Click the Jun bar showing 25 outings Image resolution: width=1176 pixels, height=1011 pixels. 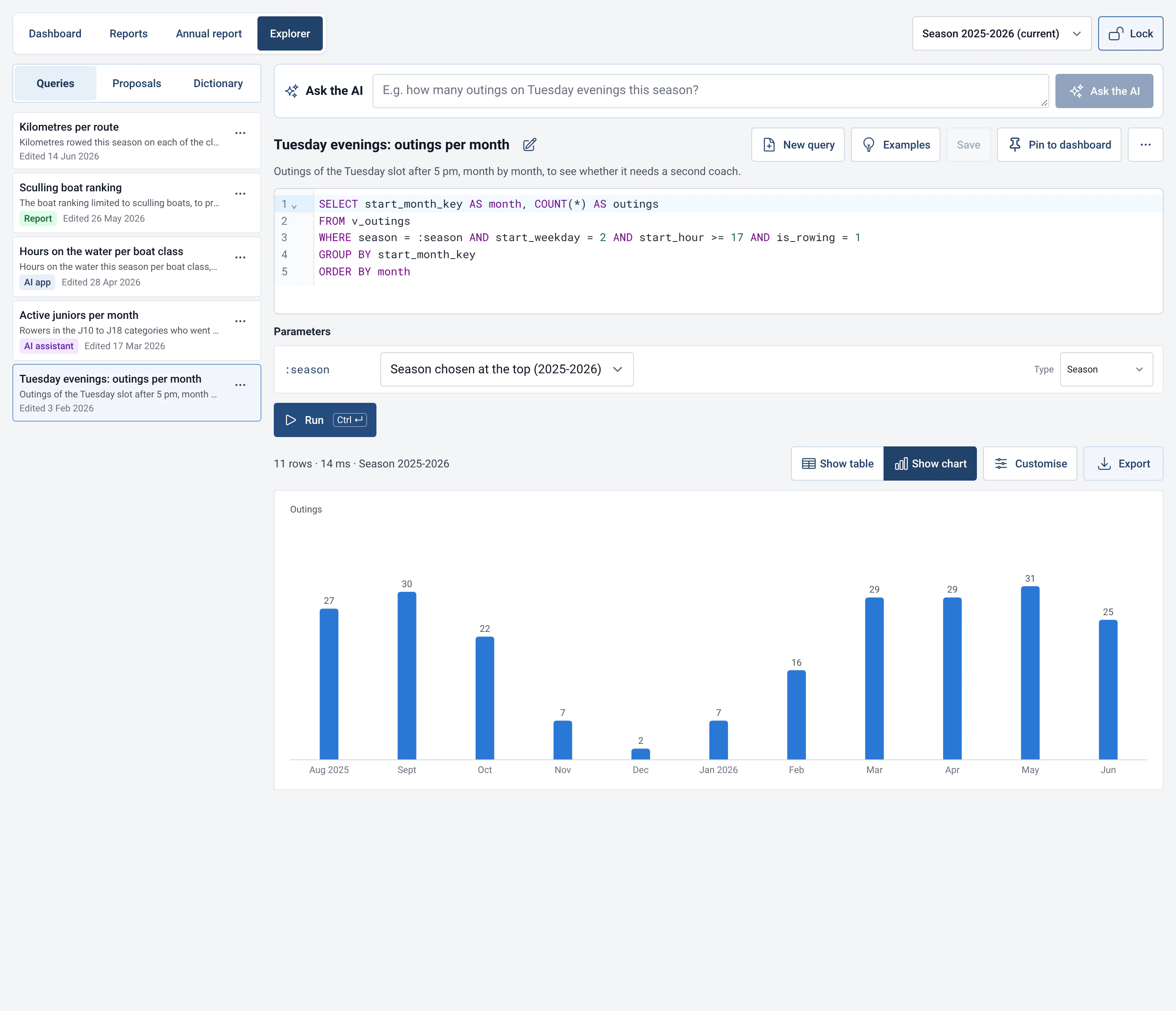1108,690
